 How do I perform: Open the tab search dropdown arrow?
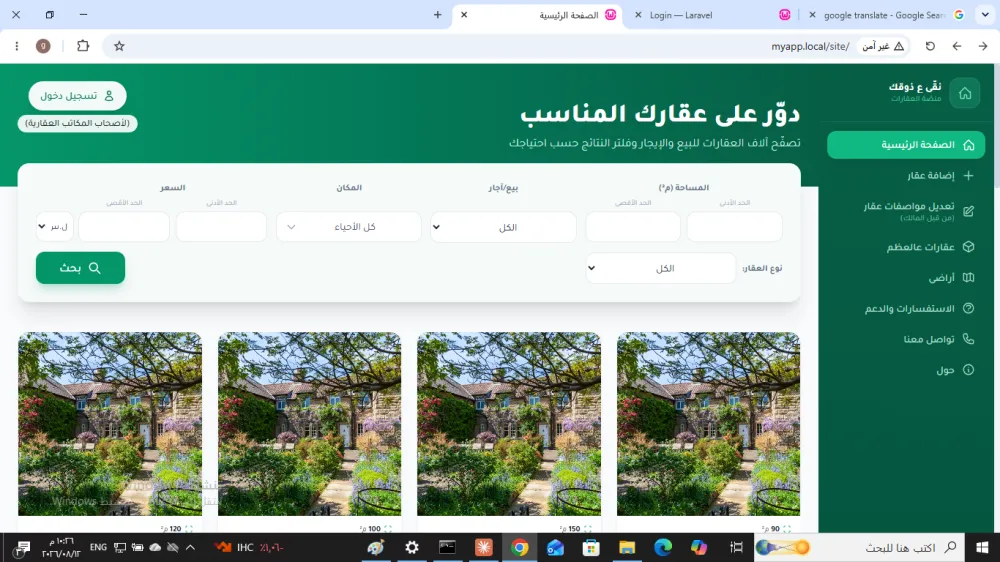985,15
